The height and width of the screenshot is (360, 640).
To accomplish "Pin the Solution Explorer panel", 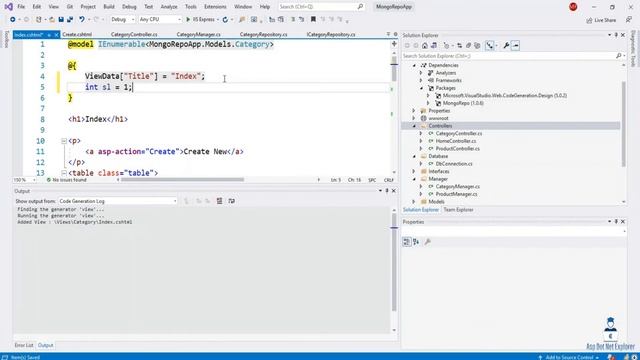I will [616, 35].
